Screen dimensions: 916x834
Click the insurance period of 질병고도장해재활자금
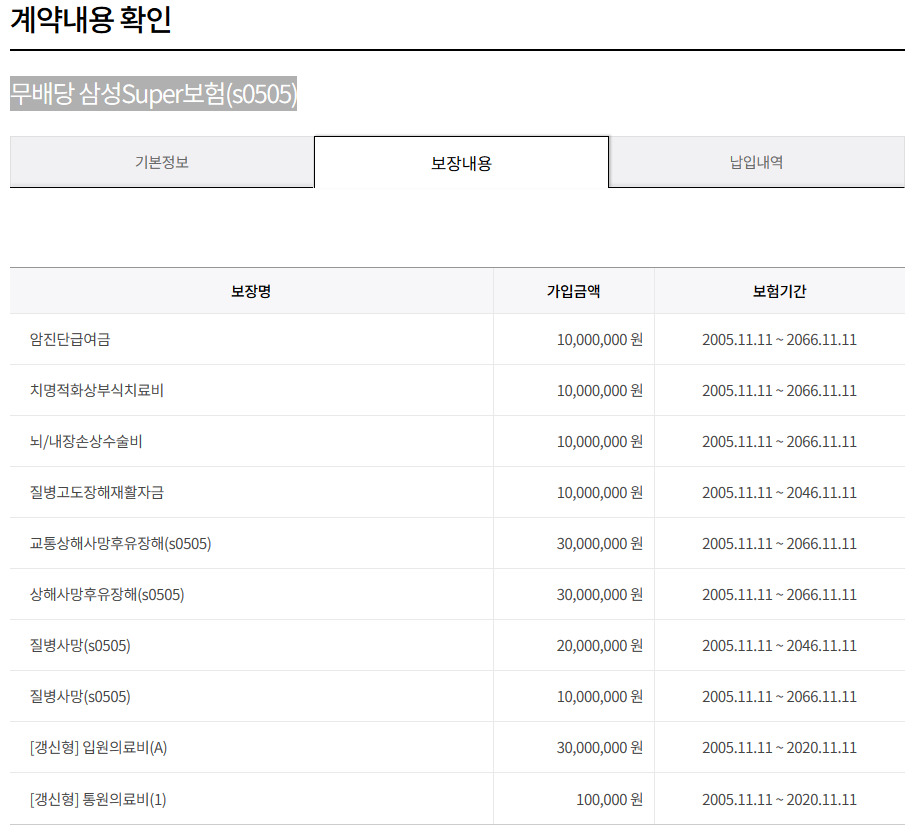(779, 492)
